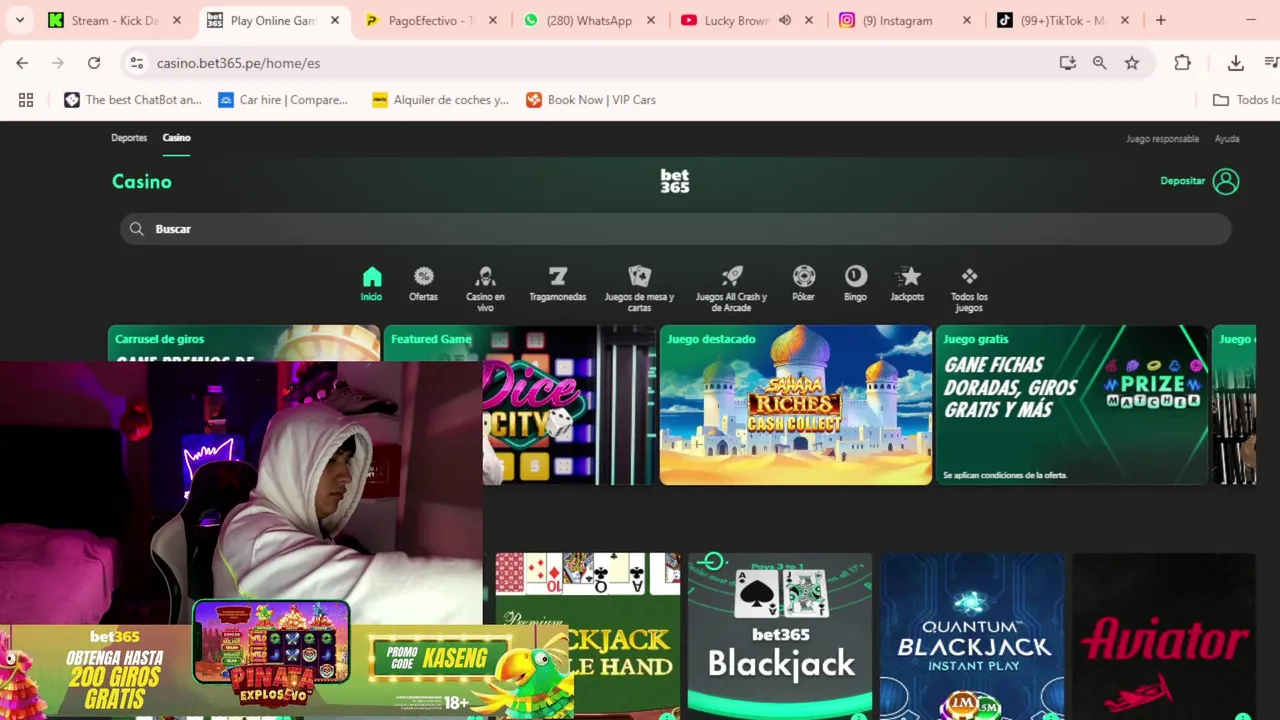Open The best ChatBot bookmark
The width and height of the screenshot is (1280, 720).
(x=133, y=100)
